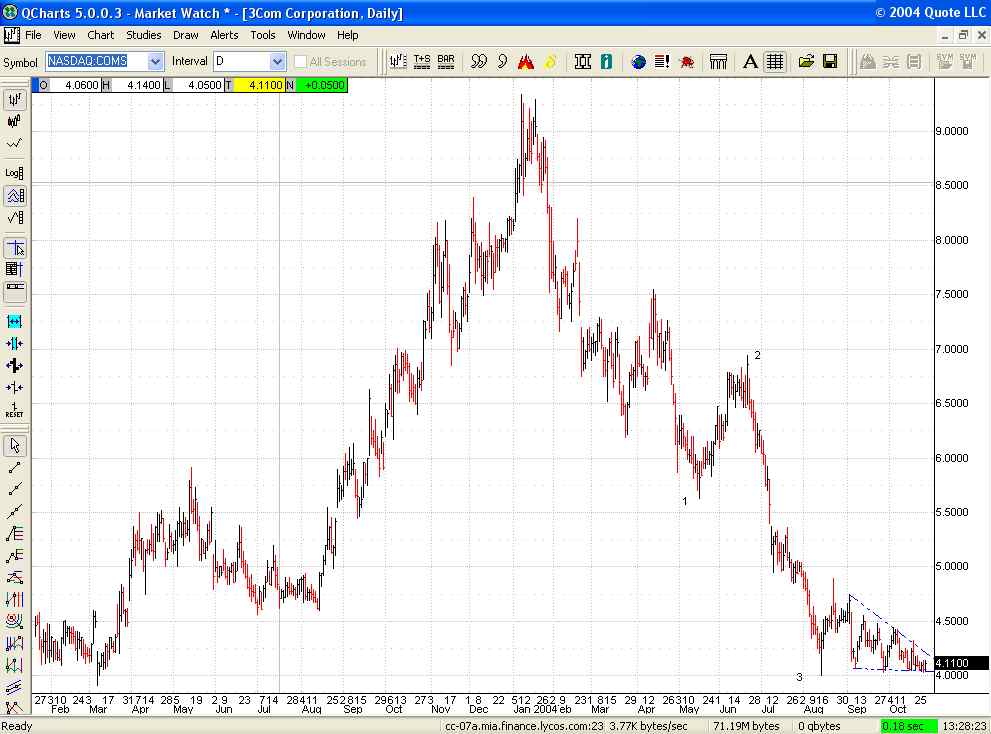Open the Time and Sales T+S window
The image size is (991, 734).
(422, 61)
